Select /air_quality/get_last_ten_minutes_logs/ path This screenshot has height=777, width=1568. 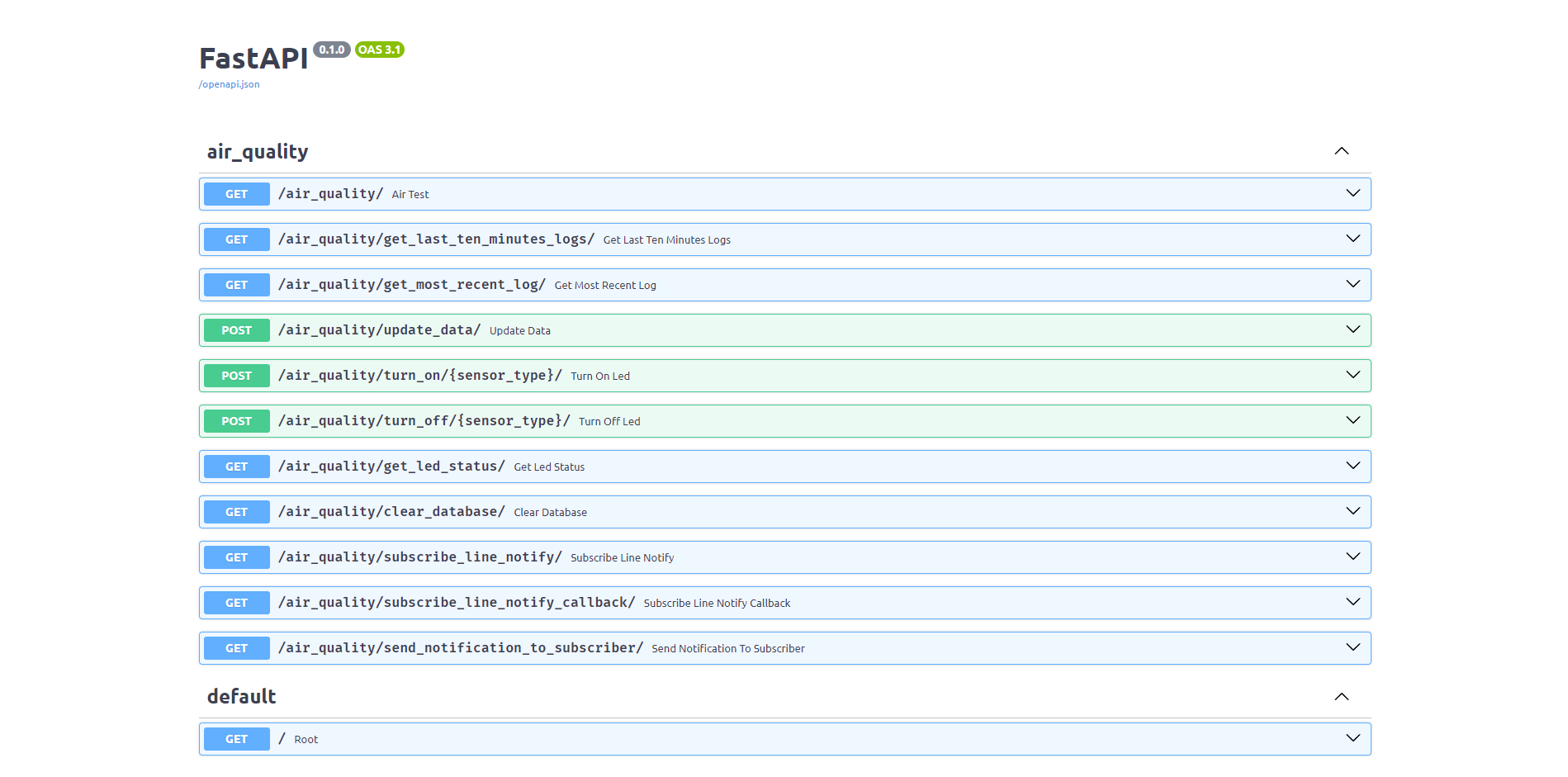[x=436, y=239]
